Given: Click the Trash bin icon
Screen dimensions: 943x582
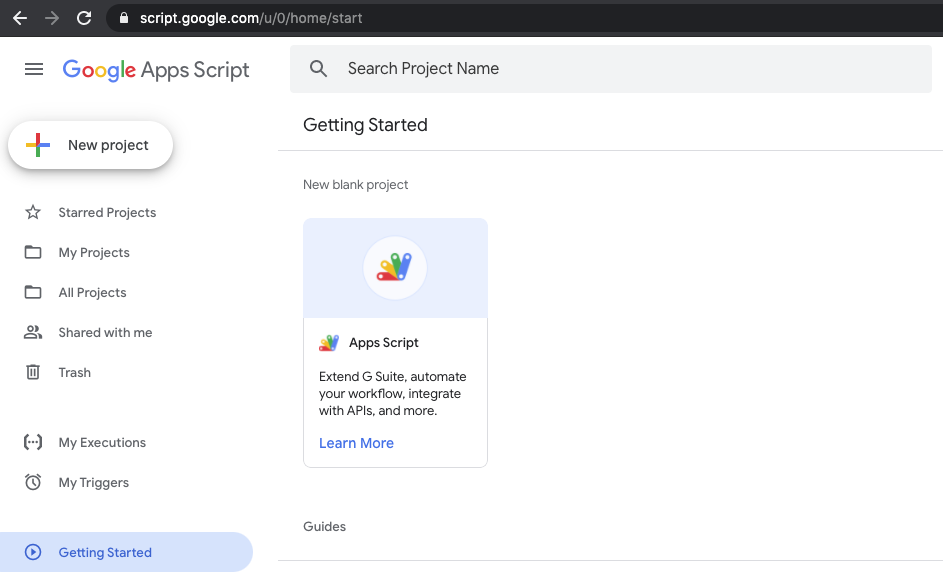Looking at the screenshot, I should tap(33, 372).
